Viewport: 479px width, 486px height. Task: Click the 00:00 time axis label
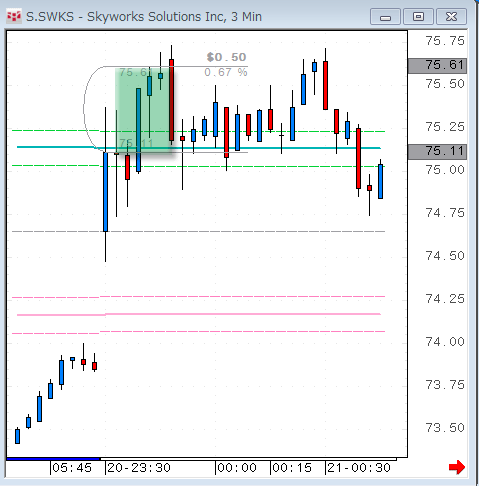[237, 468]
